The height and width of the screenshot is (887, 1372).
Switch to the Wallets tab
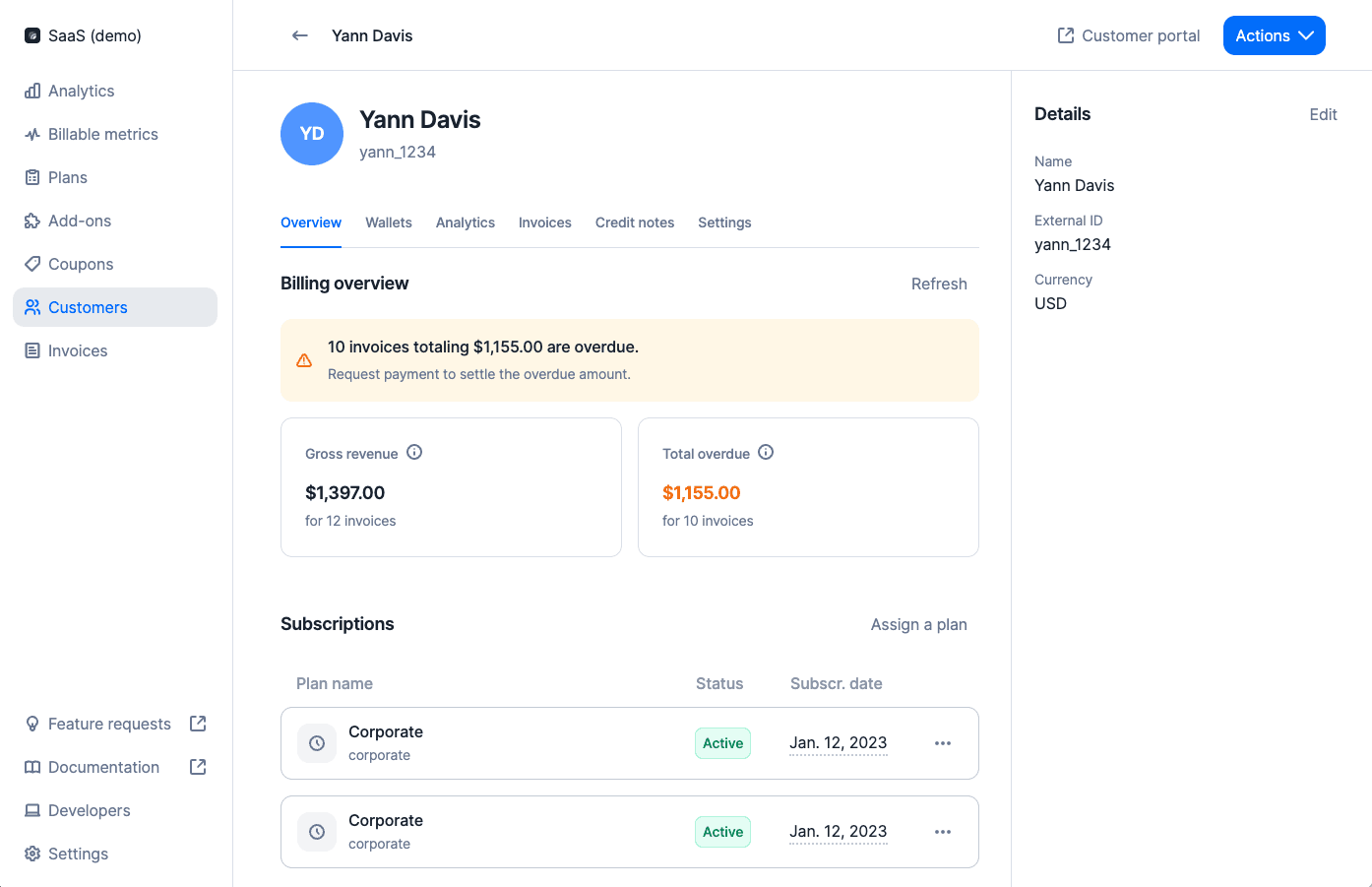pos(389,222)
